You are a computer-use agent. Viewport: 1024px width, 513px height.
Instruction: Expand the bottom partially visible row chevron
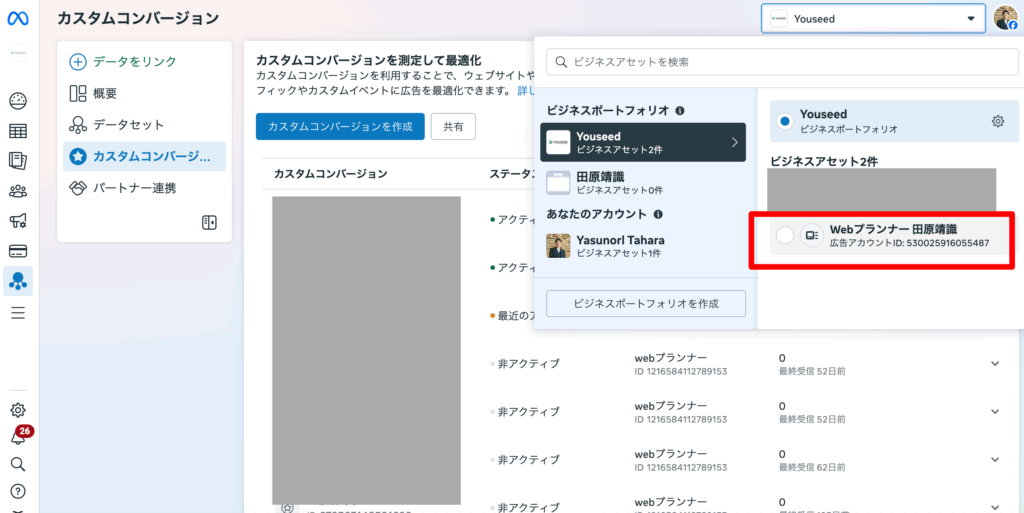995,506
